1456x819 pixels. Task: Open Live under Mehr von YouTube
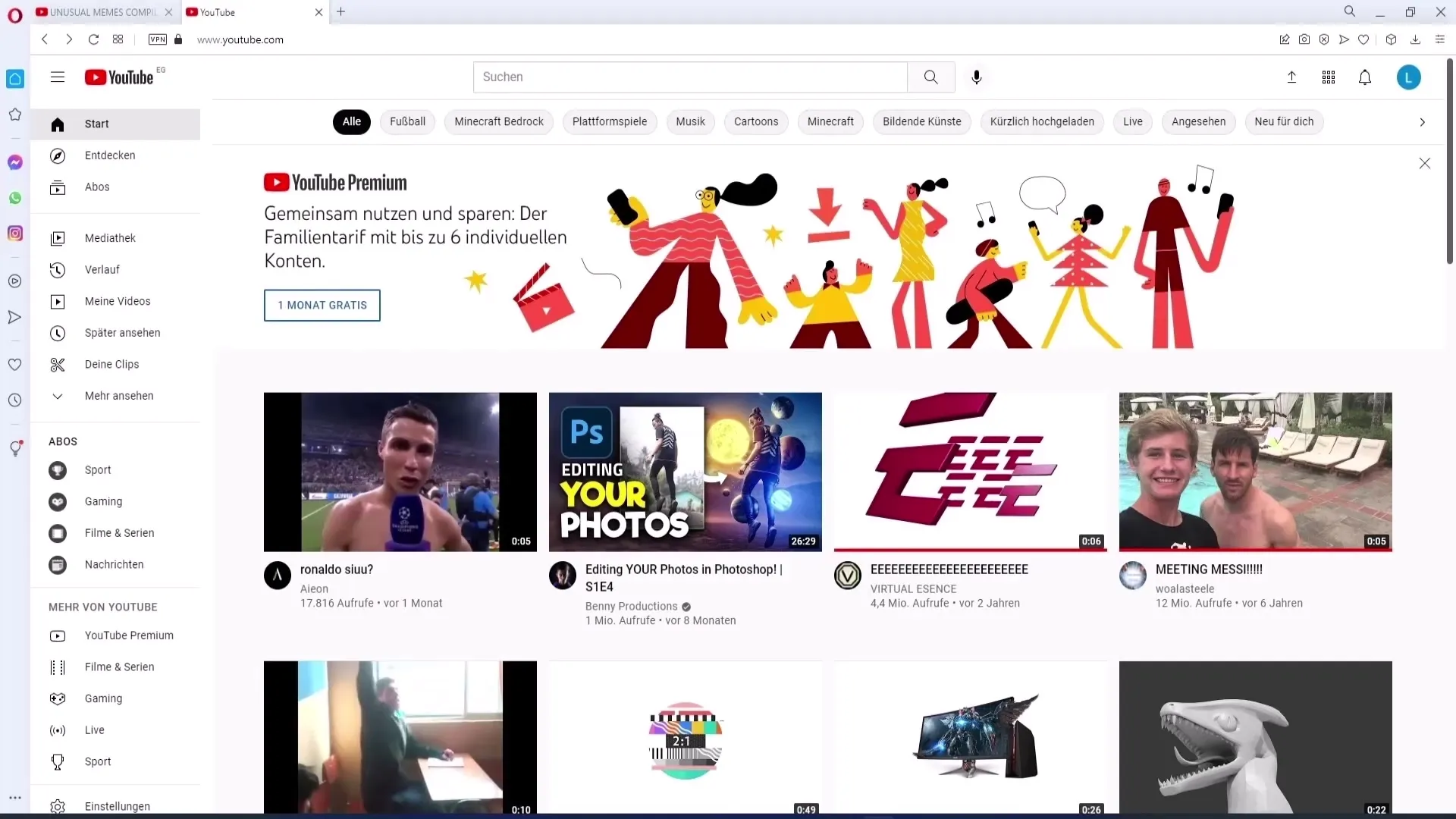[115, 730]
